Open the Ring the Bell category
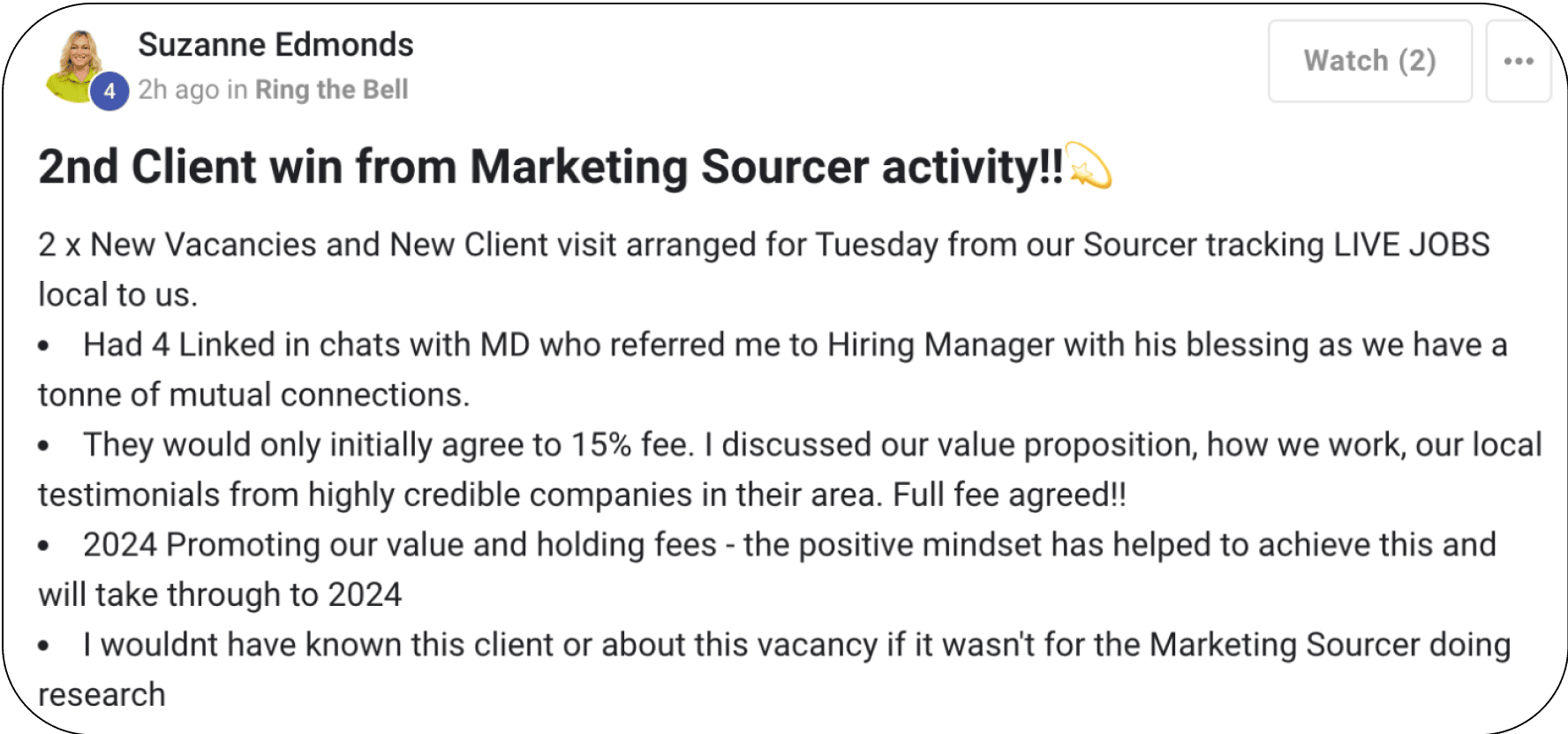Image resolution: width=1568 pixels, height=734 pixels. pyautogui.click(x=332, y=89)
